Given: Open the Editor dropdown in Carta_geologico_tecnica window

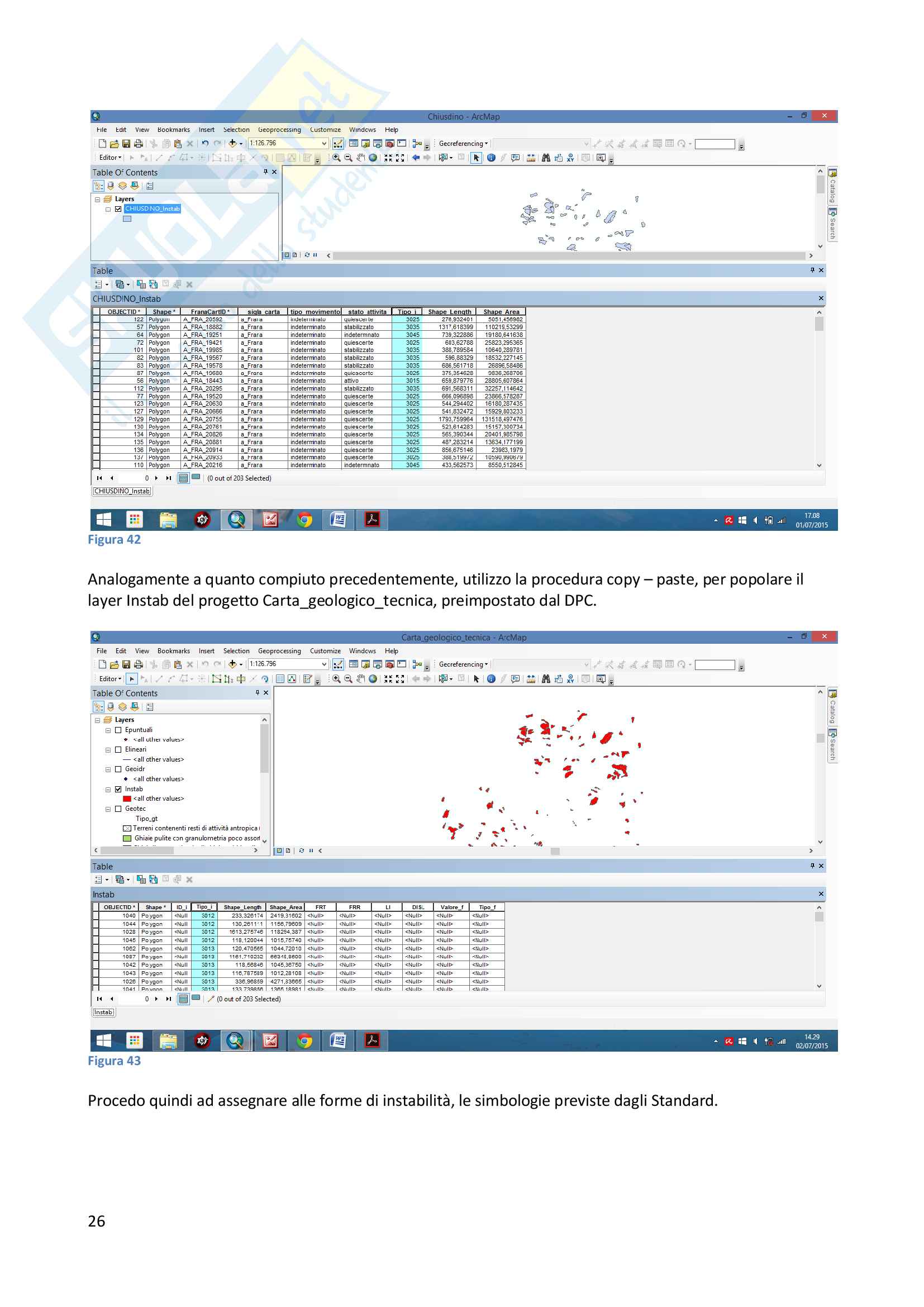Looking at the screenshot, I should click(x=110, y=679).
